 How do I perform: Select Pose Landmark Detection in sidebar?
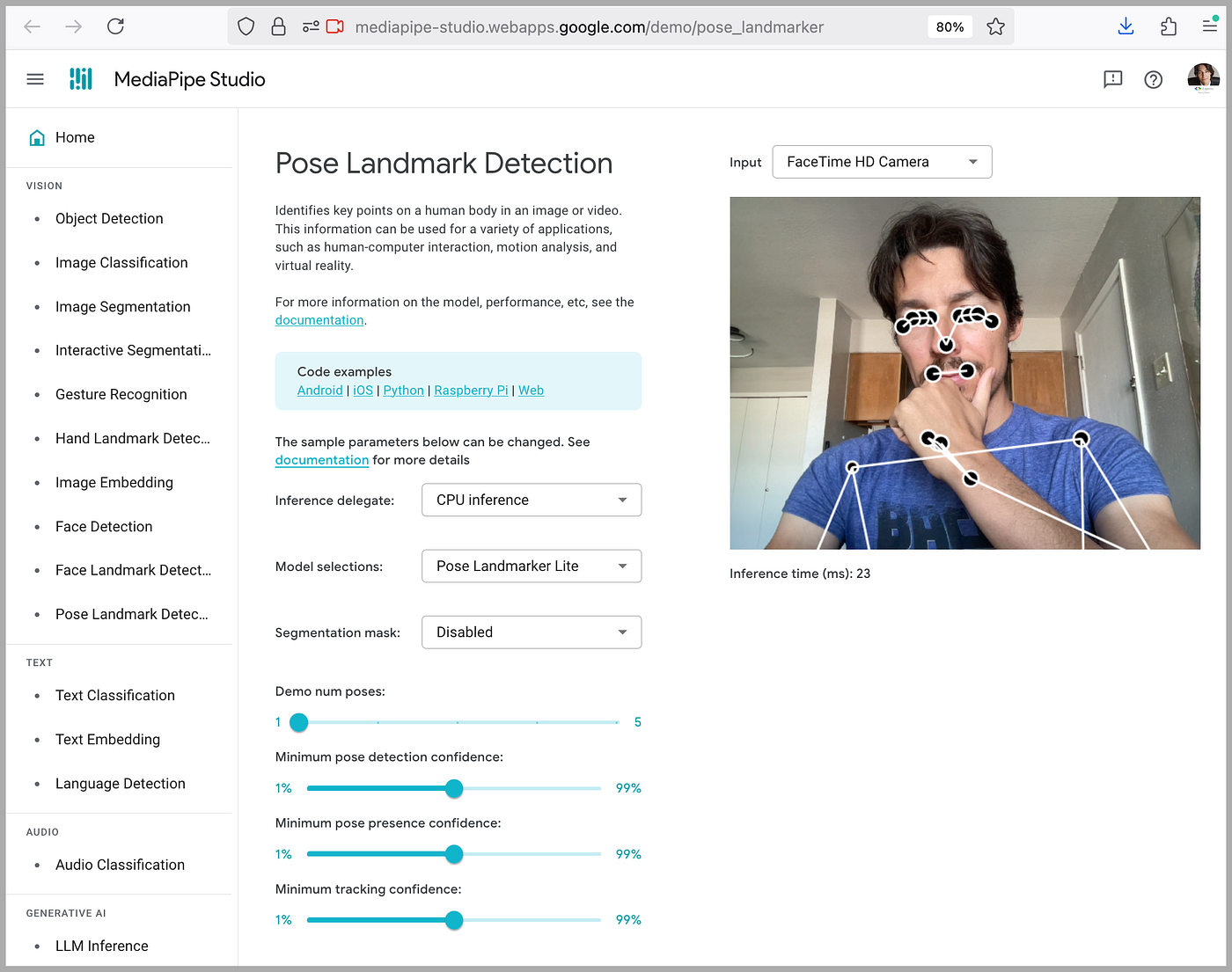132,614
